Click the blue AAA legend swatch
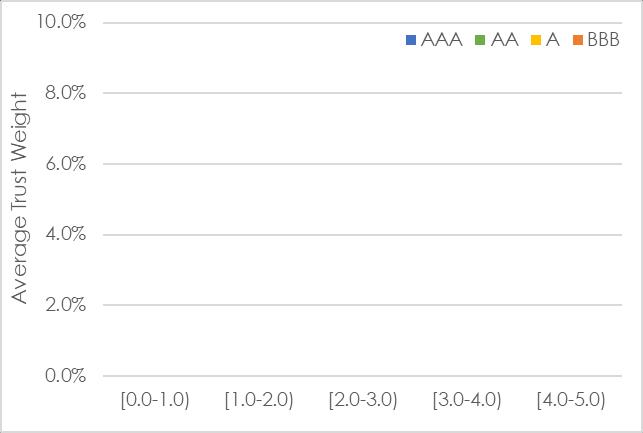Image resolution: width=643 pixels, height=433 pixels. point(412,41)
